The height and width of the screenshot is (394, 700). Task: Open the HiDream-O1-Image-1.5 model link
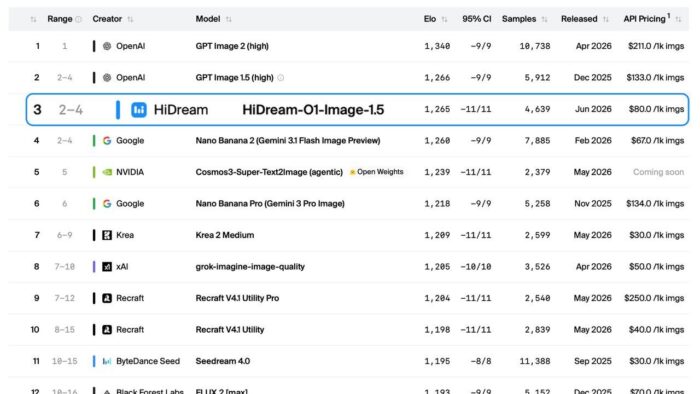(313, 110)
